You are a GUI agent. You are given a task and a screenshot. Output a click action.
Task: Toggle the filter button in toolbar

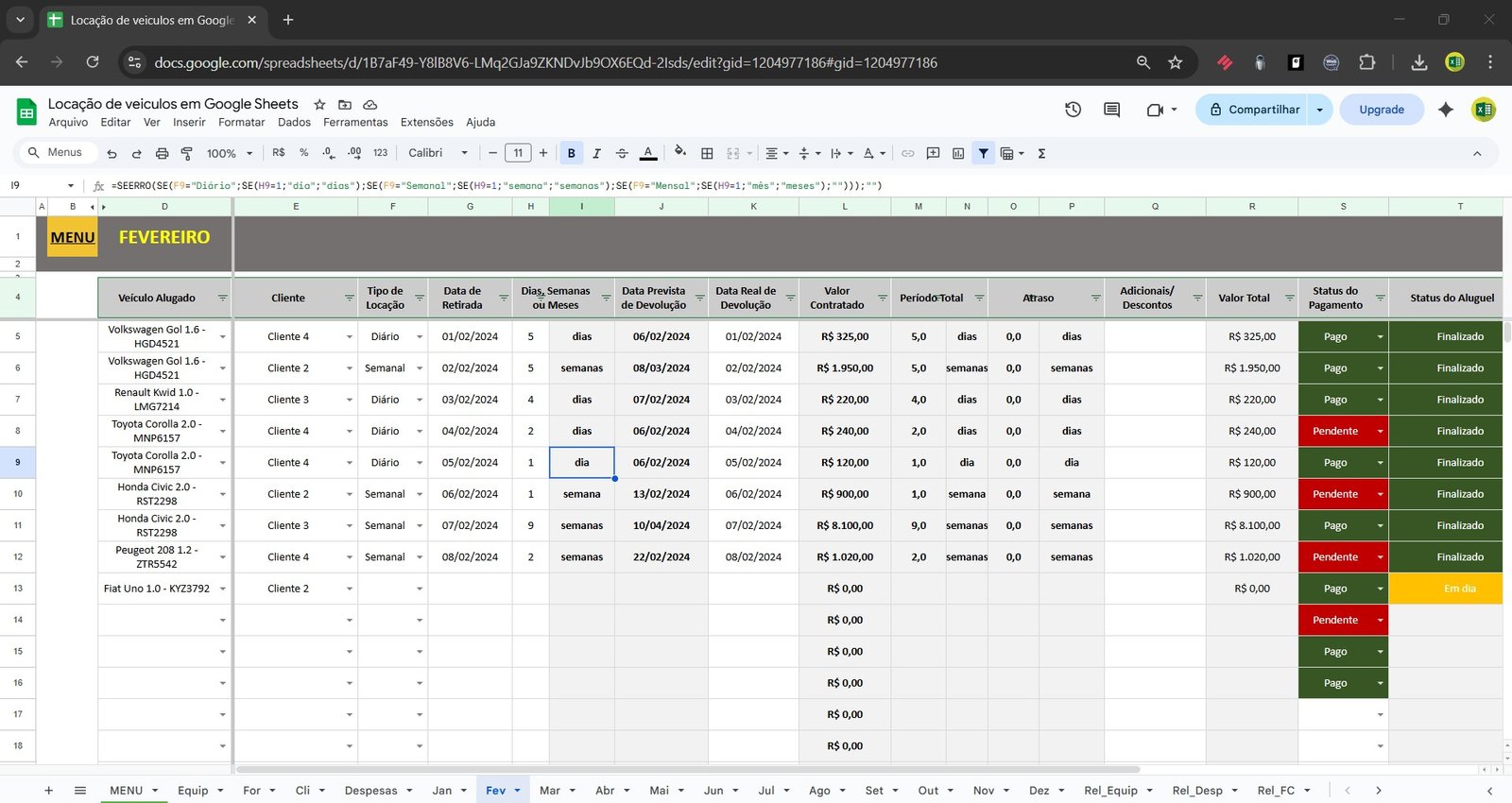coord(984,153)
